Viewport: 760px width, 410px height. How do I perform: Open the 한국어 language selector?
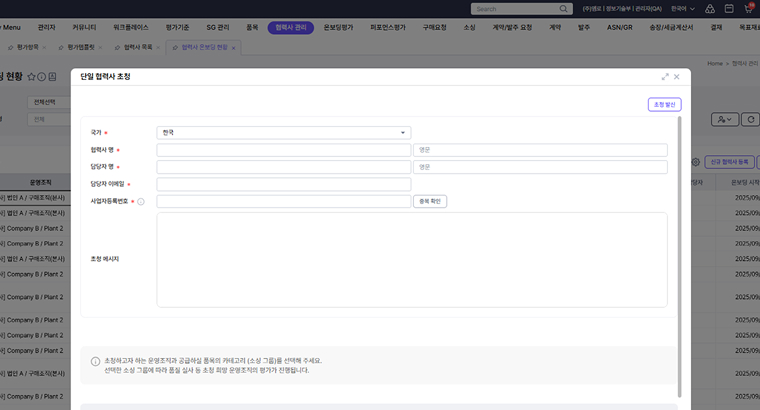(x=683, y=8)
